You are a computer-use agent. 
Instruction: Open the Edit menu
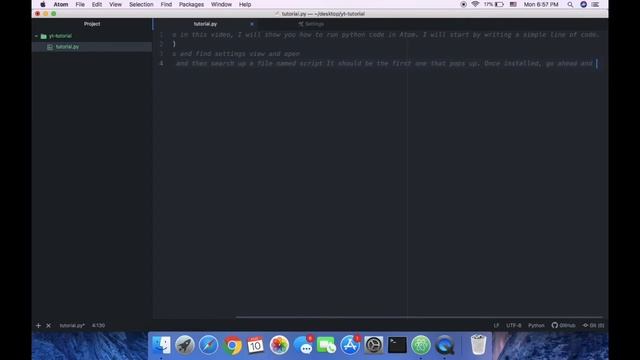click(x=97, y=4)
